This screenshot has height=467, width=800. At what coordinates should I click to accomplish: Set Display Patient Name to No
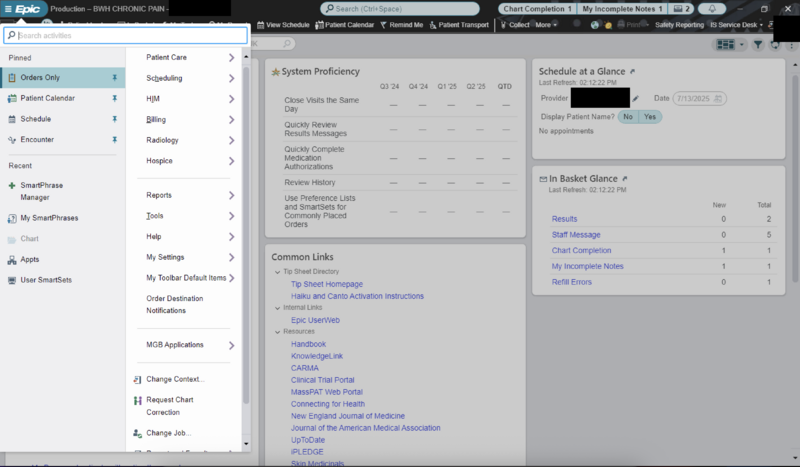(x=627, y=116)
